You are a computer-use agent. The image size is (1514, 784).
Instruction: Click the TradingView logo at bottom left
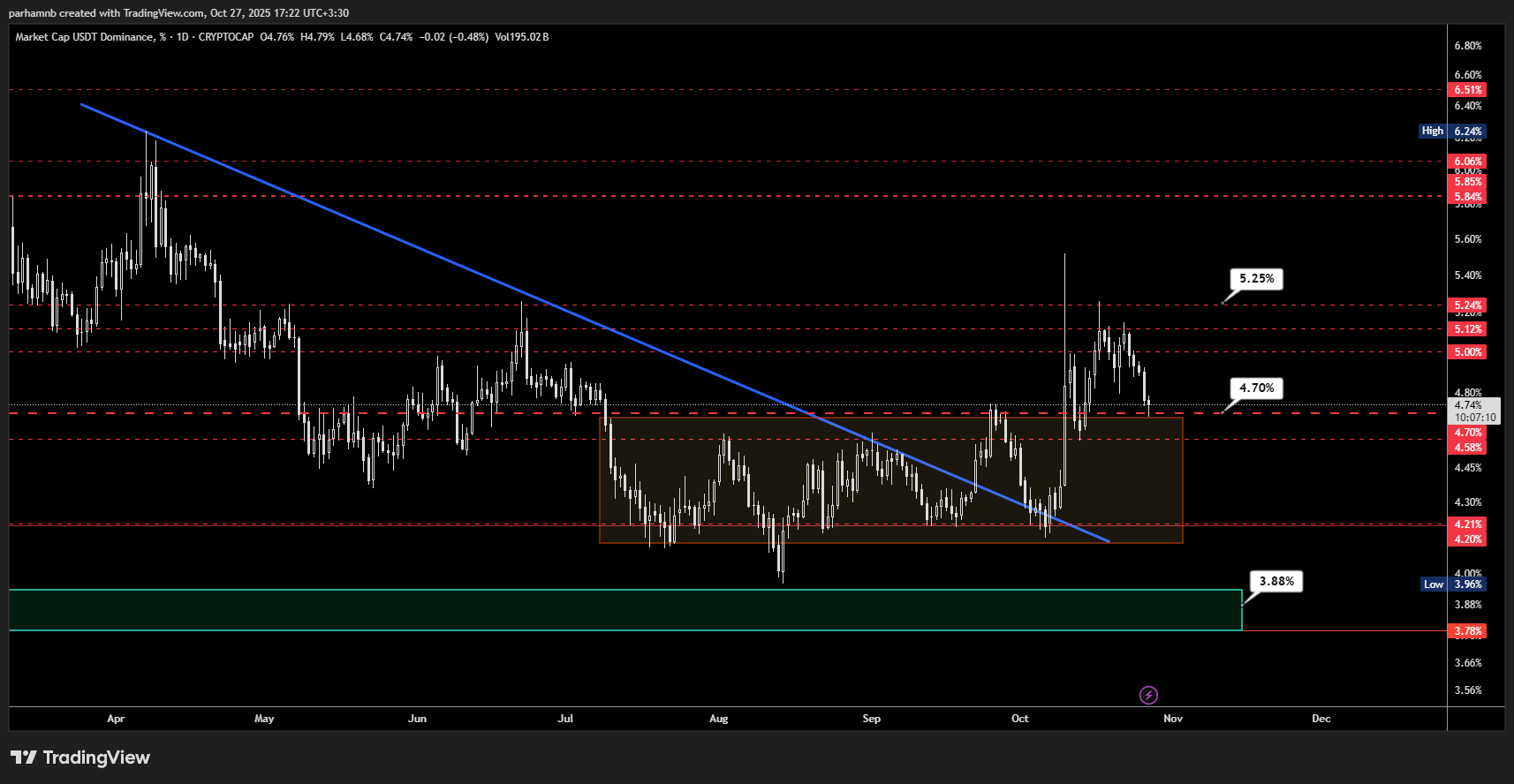pyautogui.click(x=80, y=758)
